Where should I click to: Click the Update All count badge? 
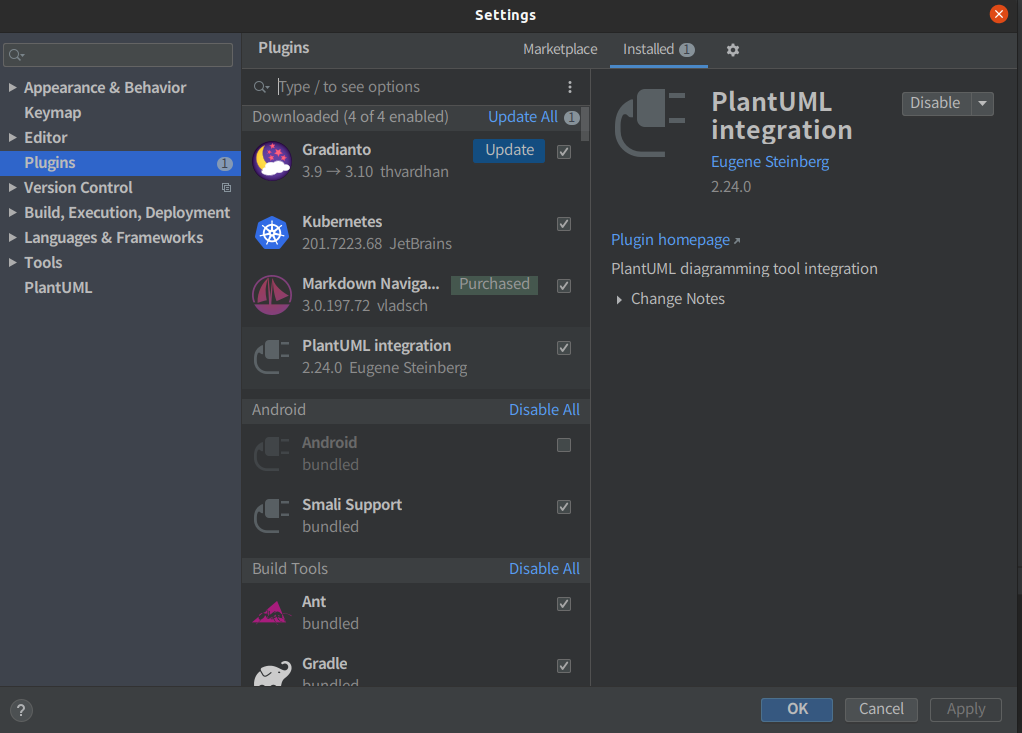[x=572, y=117]
